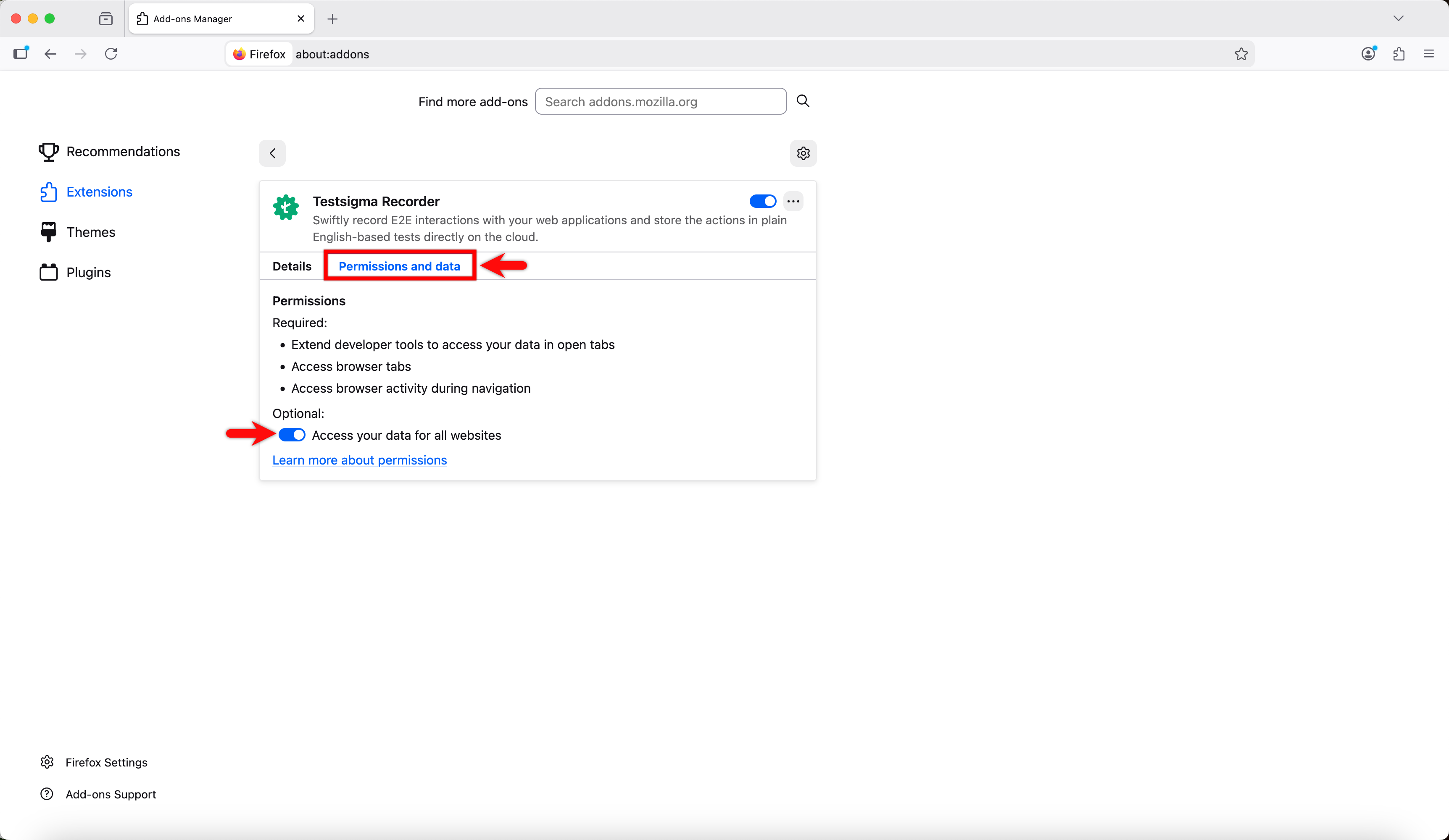Open Firefox Settings

[x=94, y=762]
